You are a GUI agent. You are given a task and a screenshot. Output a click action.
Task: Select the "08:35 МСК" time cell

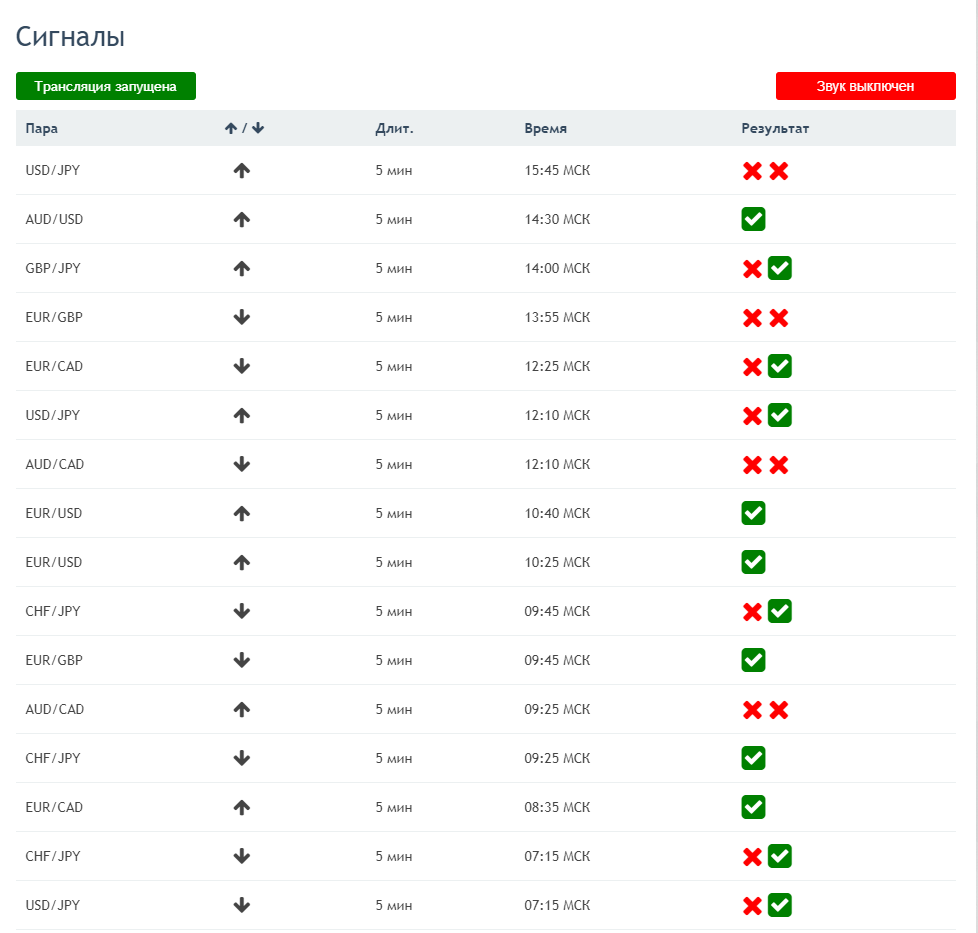click(x=557, y=808)
